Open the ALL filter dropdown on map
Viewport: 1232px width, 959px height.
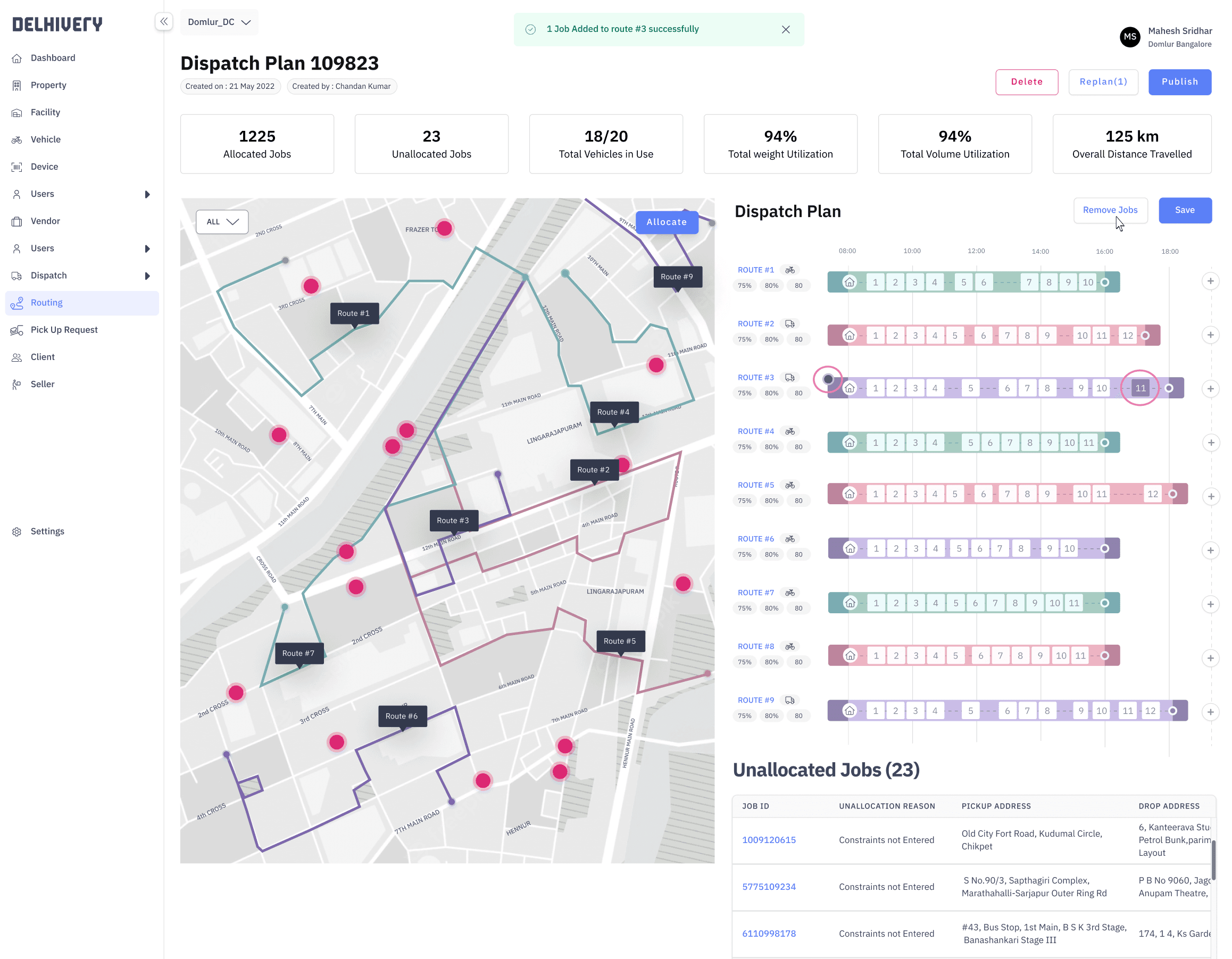pos(222,222)
